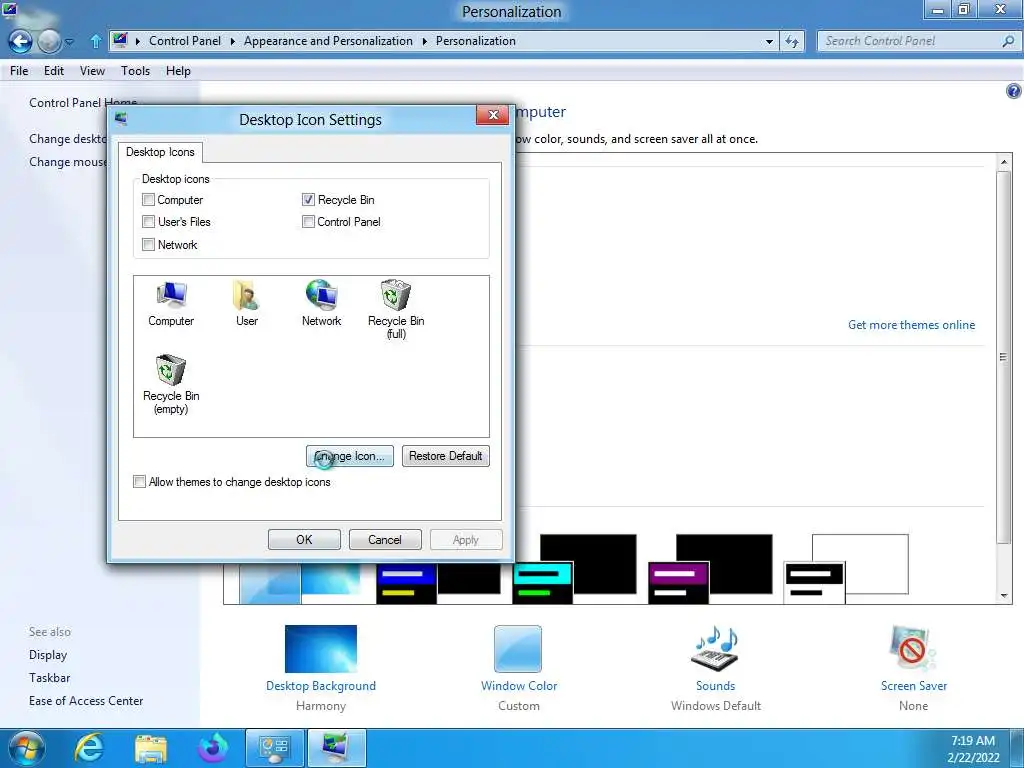Click the search magnifier icon

1008,41
